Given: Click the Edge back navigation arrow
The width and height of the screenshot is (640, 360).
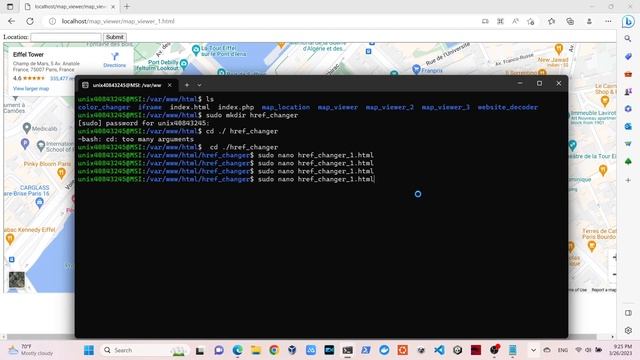Looking at the screenshot, I should point(11,21).
